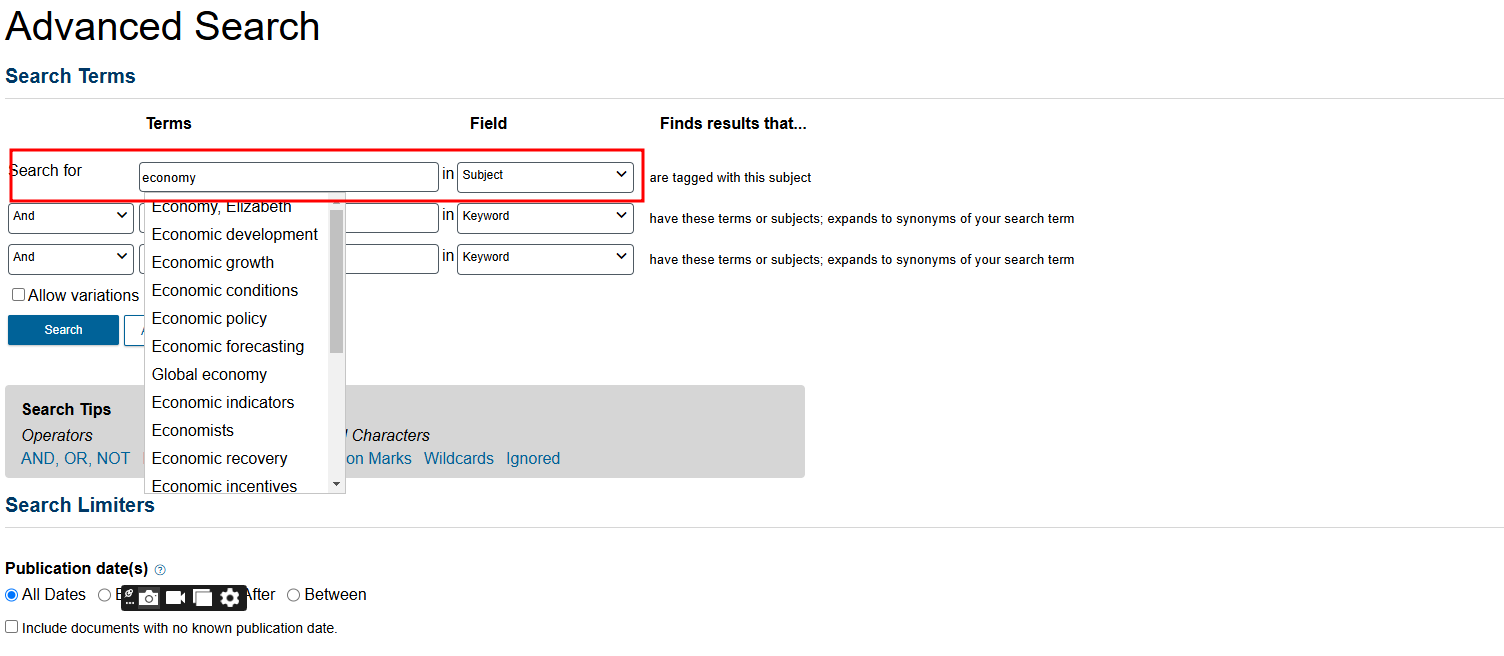Screen dimensions: 1504x656
Task: Select "Global economy" suggestion
Action: (209, 374)
